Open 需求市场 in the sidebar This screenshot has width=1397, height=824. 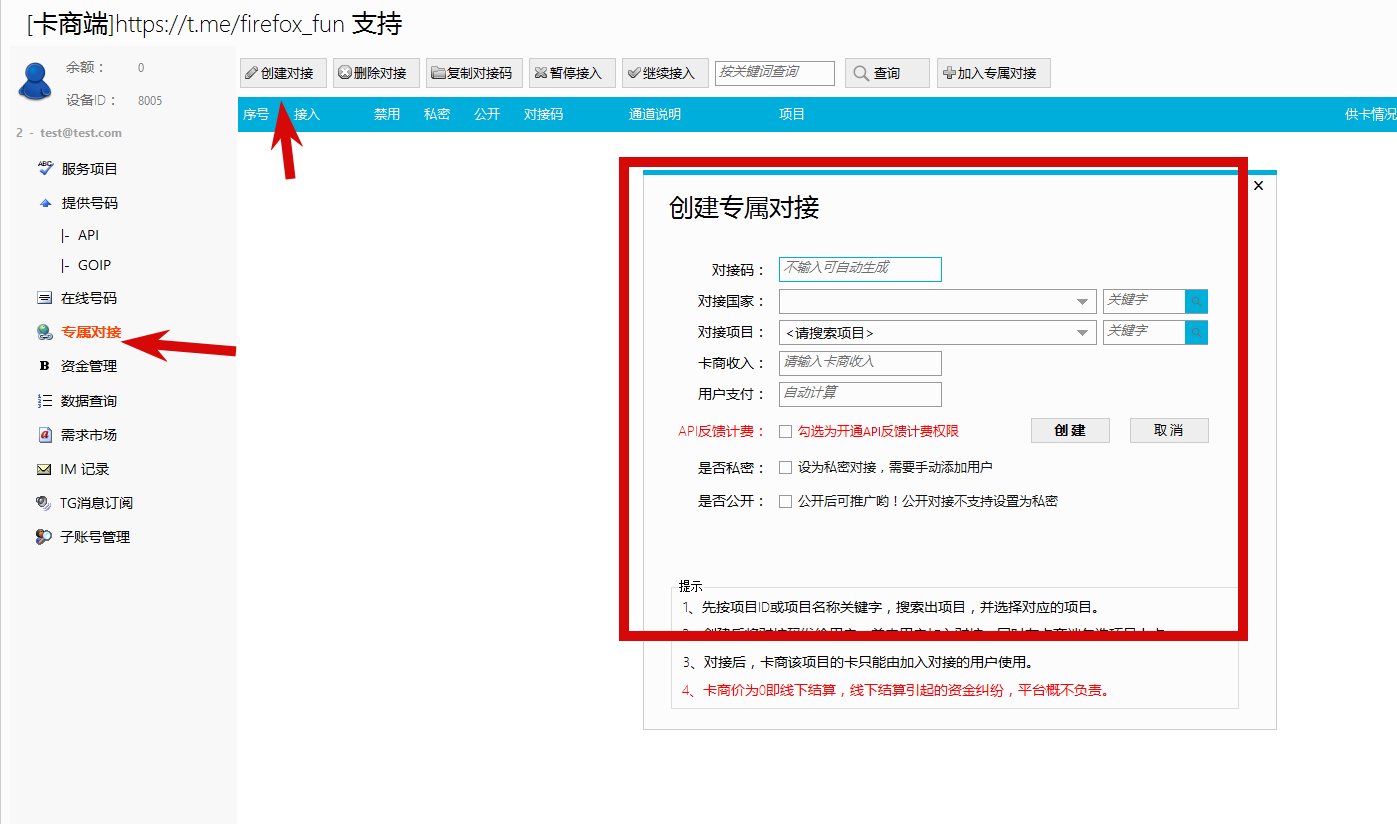point(89,435)
